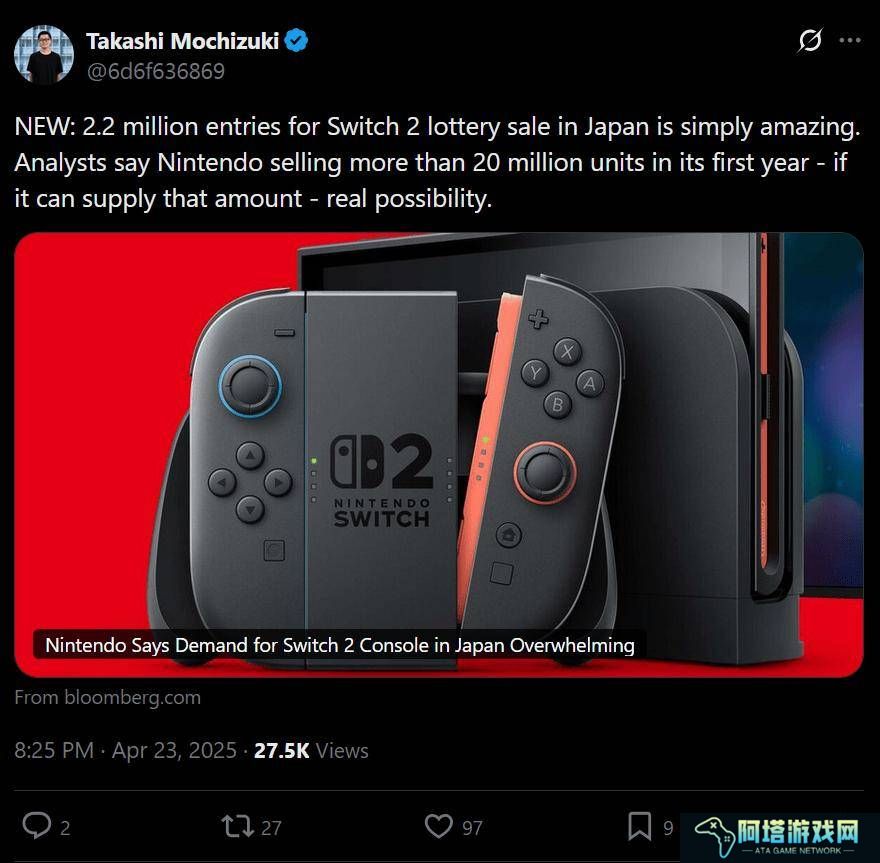Click the 'Nintendo Says Demand' headline caption
This screenshot has height=863, width=880.
tap(340, 645)
